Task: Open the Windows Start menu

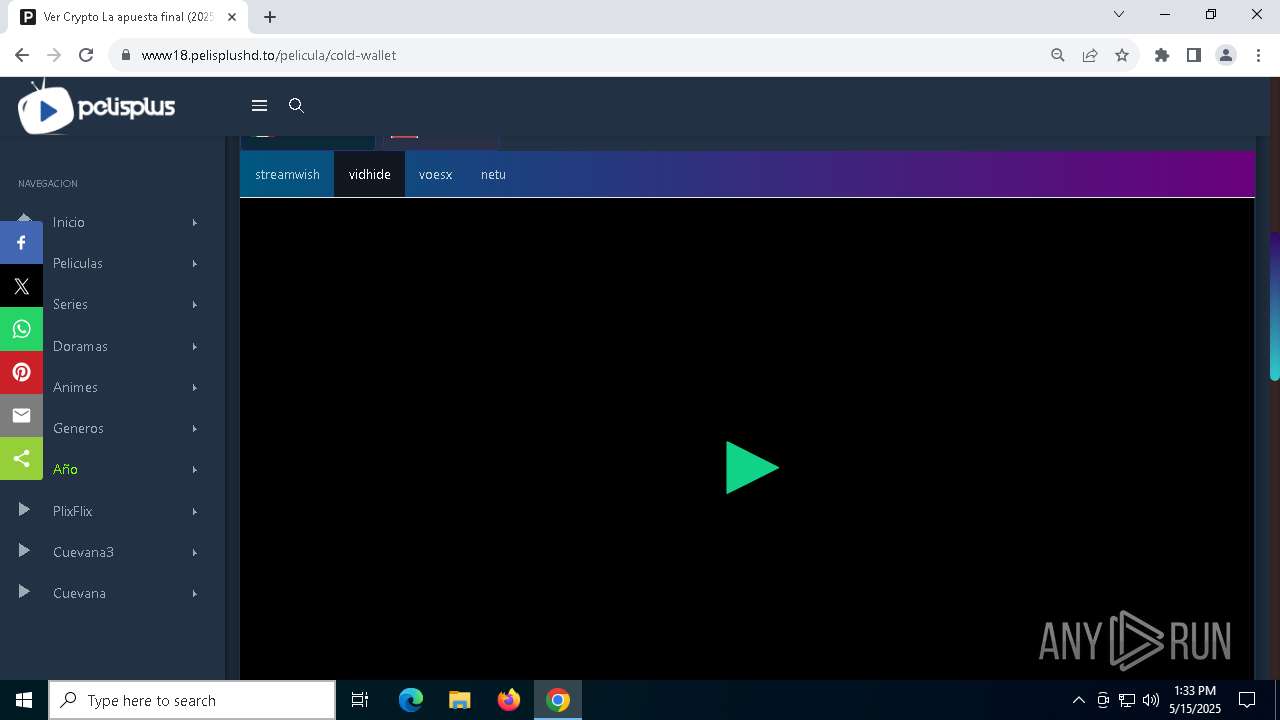Action: 24,700
